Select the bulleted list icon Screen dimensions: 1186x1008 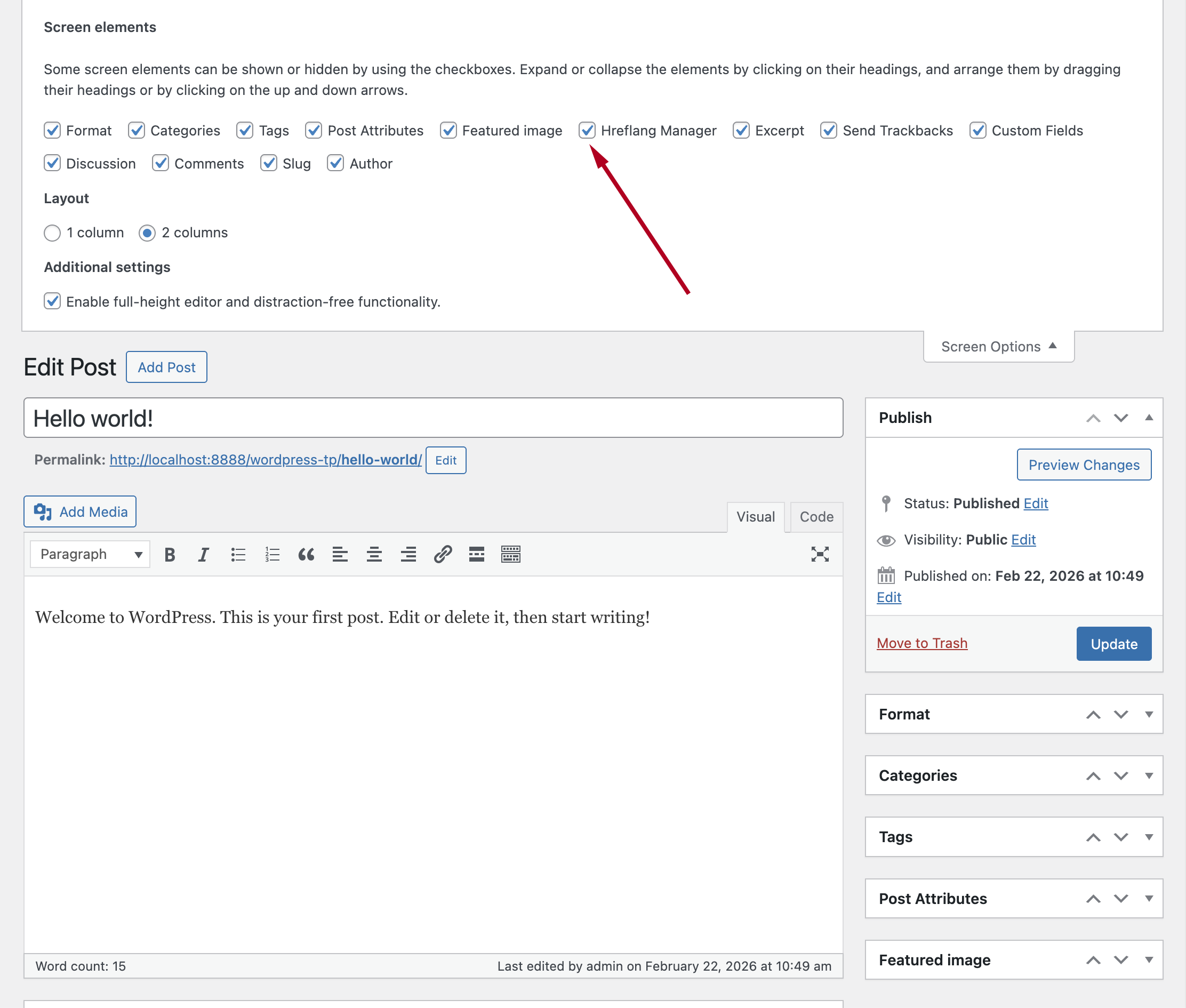pos(238,554)
